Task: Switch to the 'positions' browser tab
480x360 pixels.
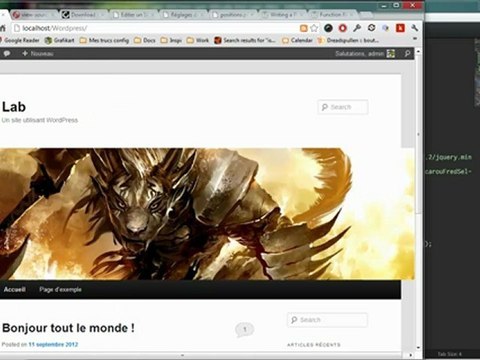Action: point(233,15)
